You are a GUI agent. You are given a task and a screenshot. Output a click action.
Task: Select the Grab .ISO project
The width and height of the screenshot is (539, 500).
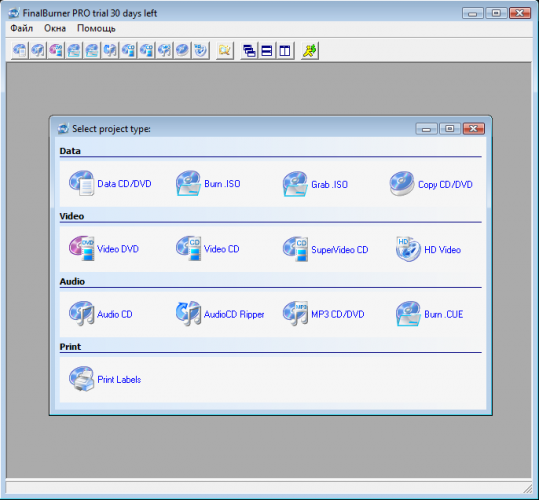pos(315,184)
